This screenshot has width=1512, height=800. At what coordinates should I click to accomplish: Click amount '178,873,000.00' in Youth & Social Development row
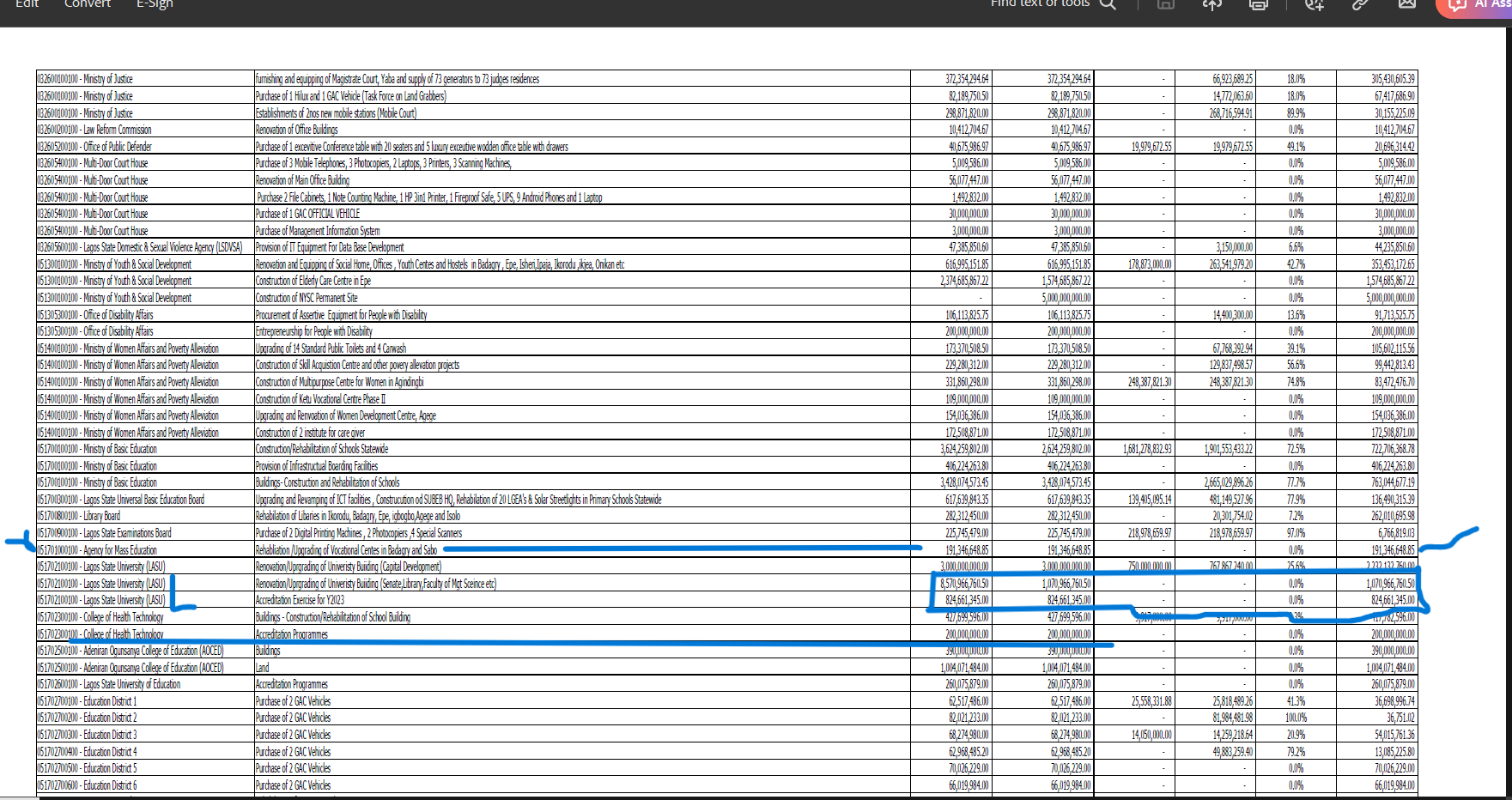(1150, 264)
